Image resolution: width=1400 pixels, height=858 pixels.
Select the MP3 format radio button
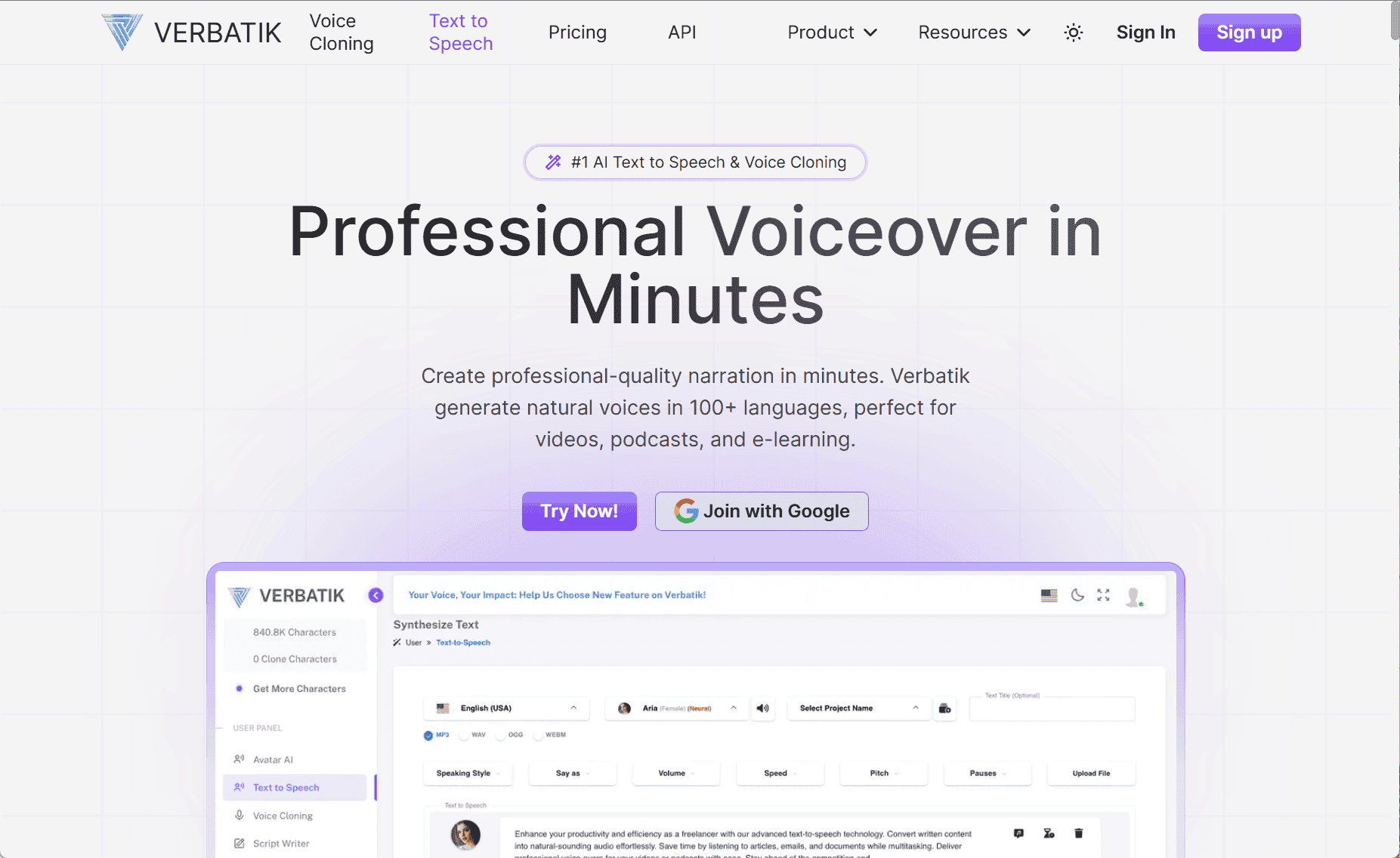tap(428, 735)
